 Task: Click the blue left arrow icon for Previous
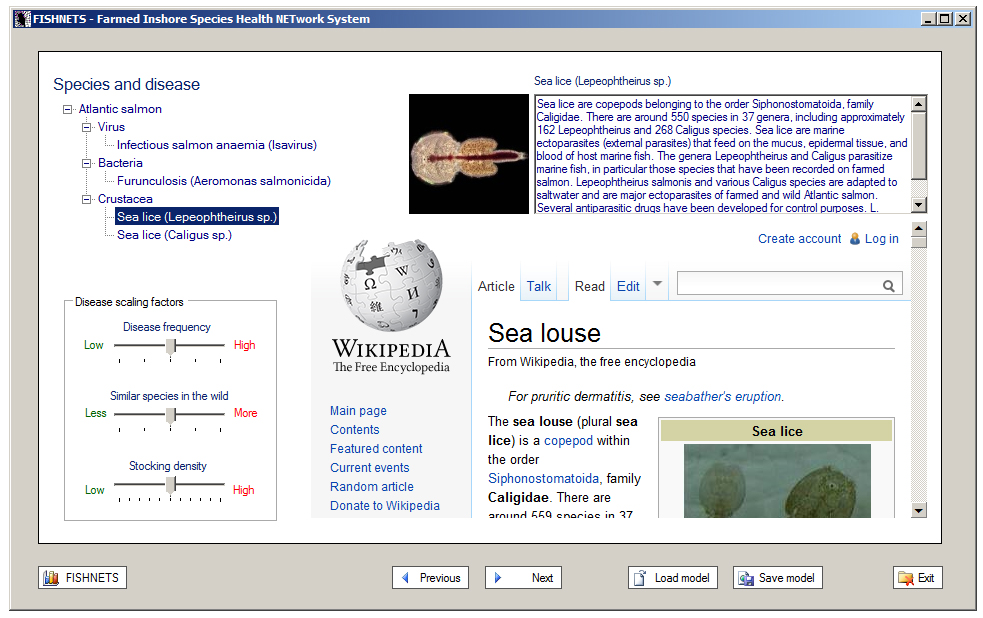[x=405, y=578]
